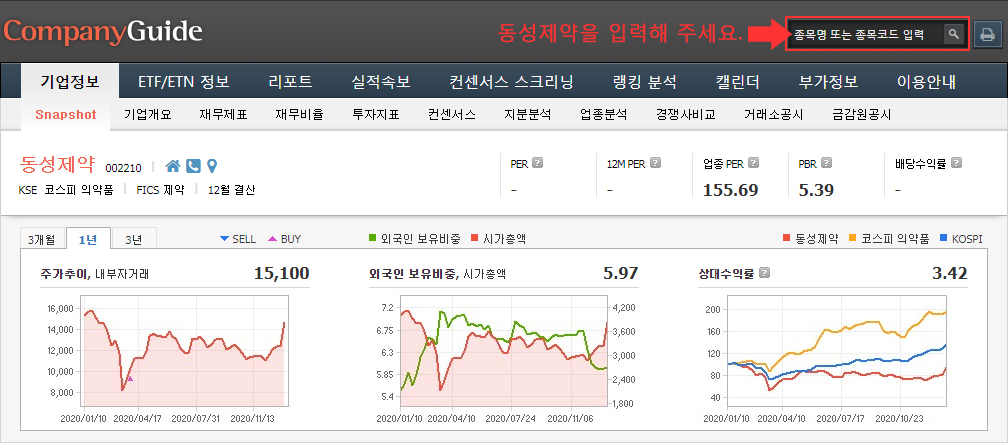Click help icon next to 업종 PER

tap(753, 163)
